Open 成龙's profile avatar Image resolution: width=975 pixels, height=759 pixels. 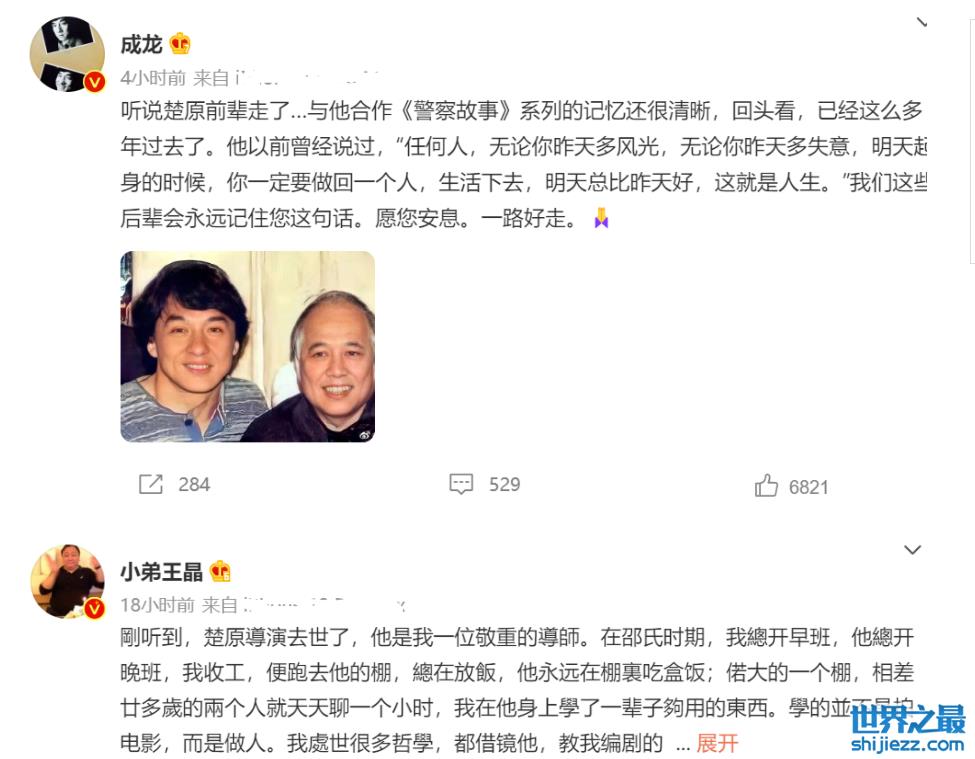click(x=67, y=54)
